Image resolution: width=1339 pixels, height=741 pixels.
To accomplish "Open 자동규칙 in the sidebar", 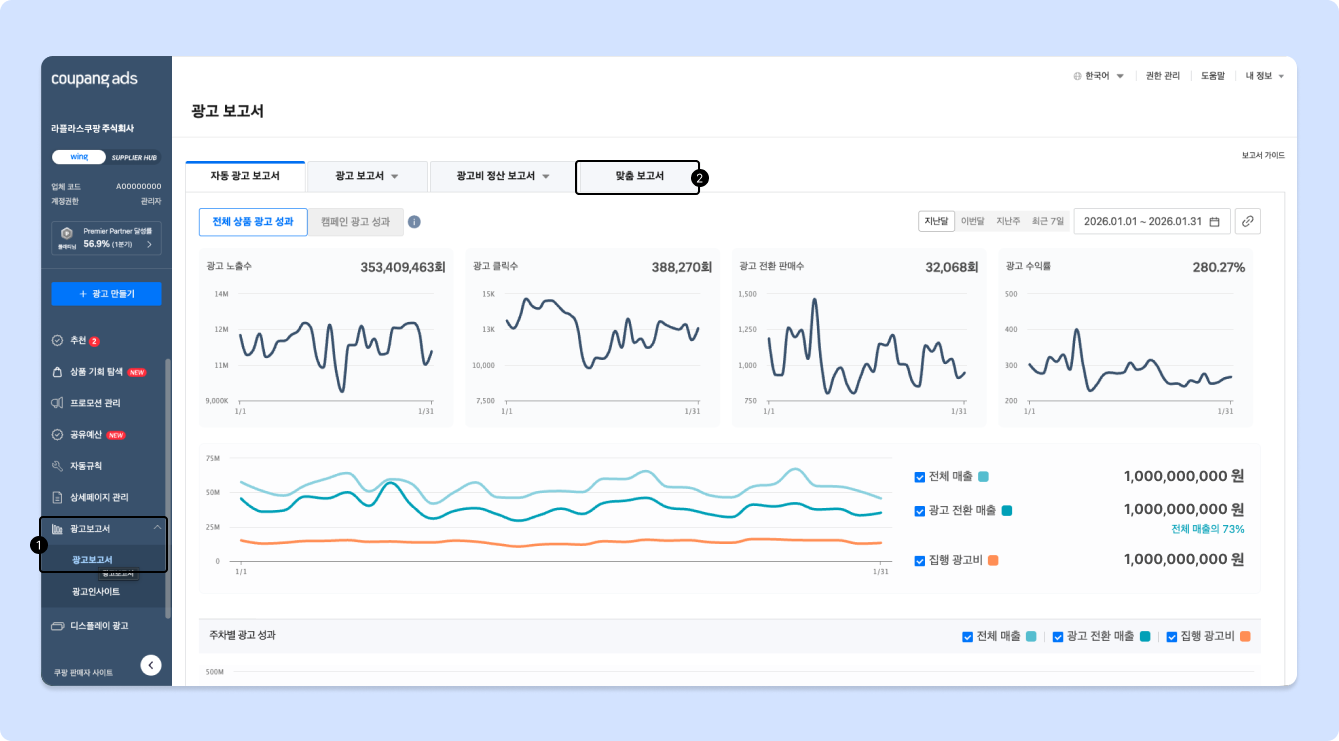I will click(85, 466).
